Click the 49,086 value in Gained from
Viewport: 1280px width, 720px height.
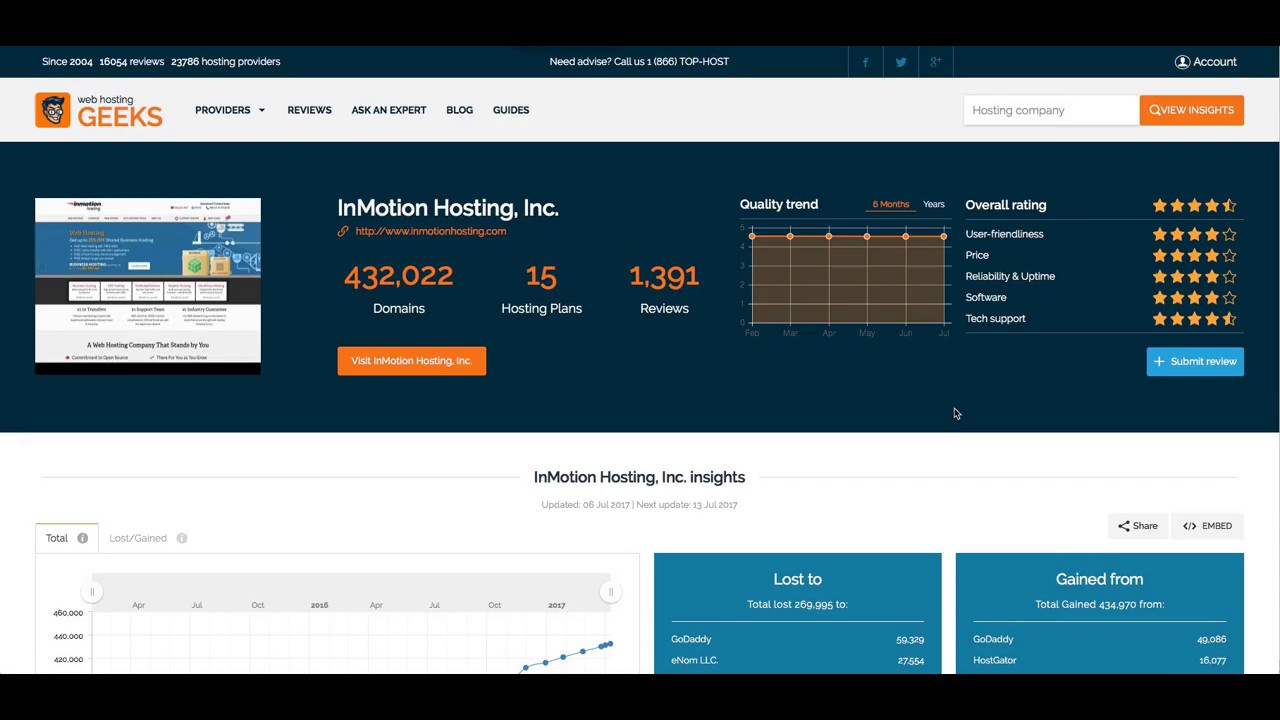(1211, 639)
